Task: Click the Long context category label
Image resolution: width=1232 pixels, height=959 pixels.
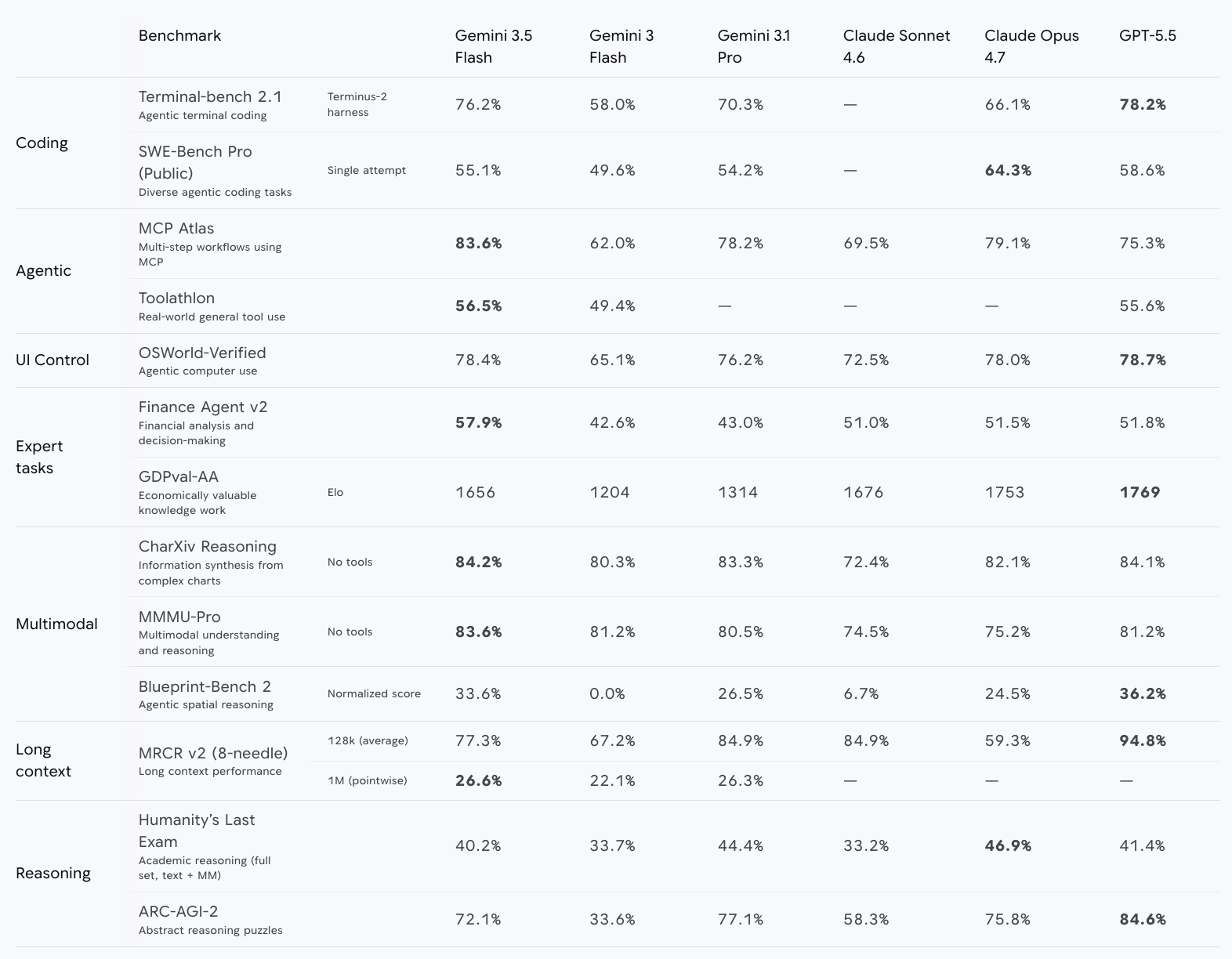Action: (x=43, y=760)
